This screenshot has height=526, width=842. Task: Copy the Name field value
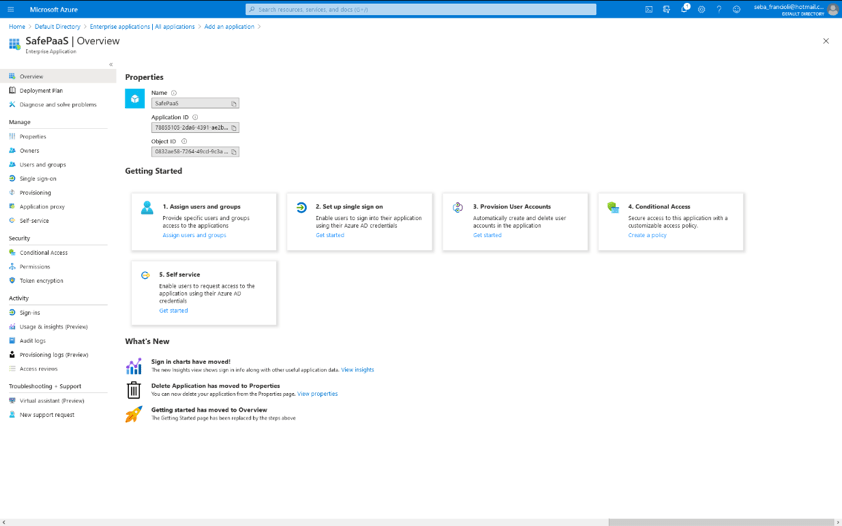coord(234,104)
